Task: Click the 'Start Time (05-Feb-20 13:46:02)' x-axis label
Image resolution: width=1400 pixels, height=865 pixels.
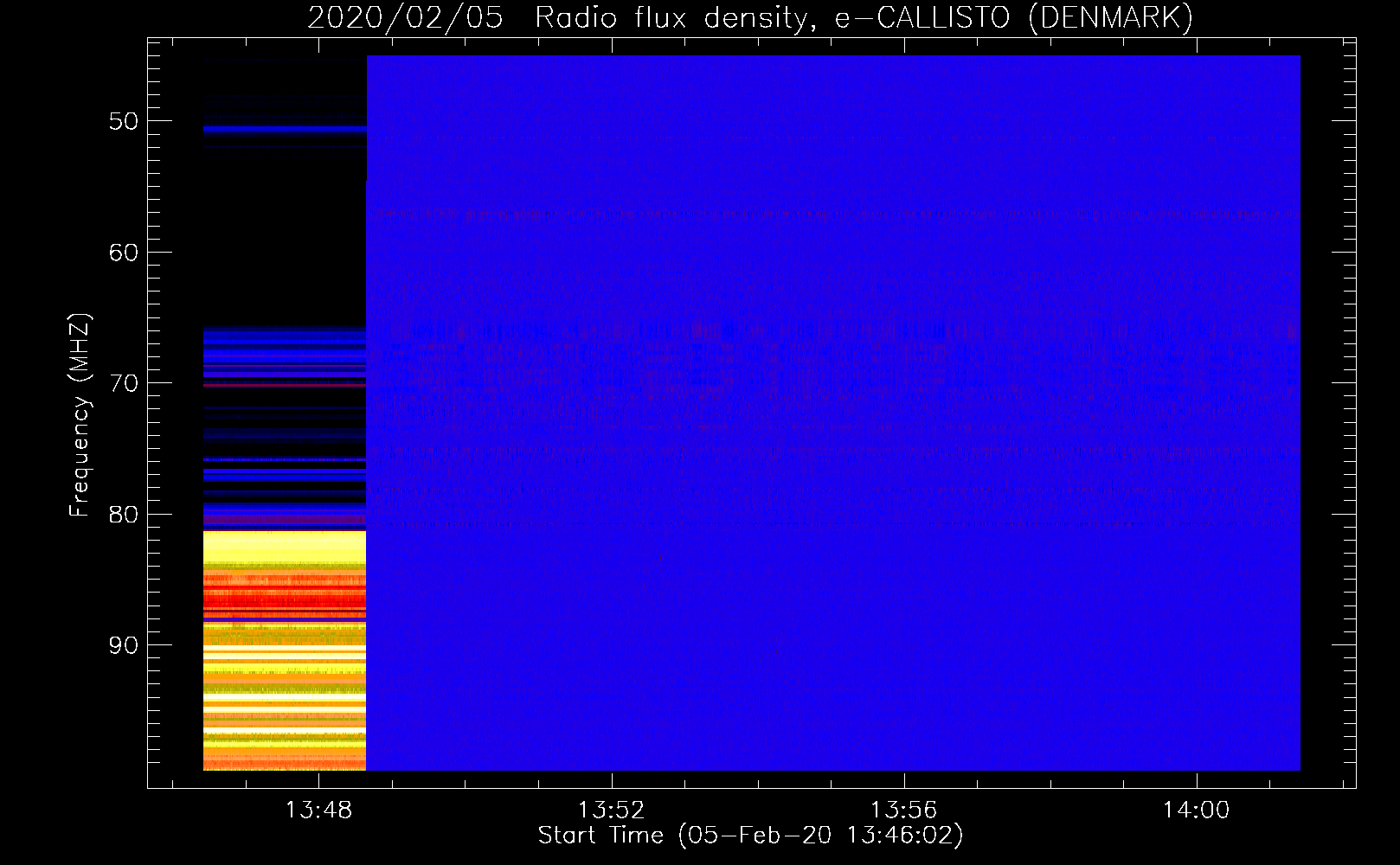Action: [750, 836]
